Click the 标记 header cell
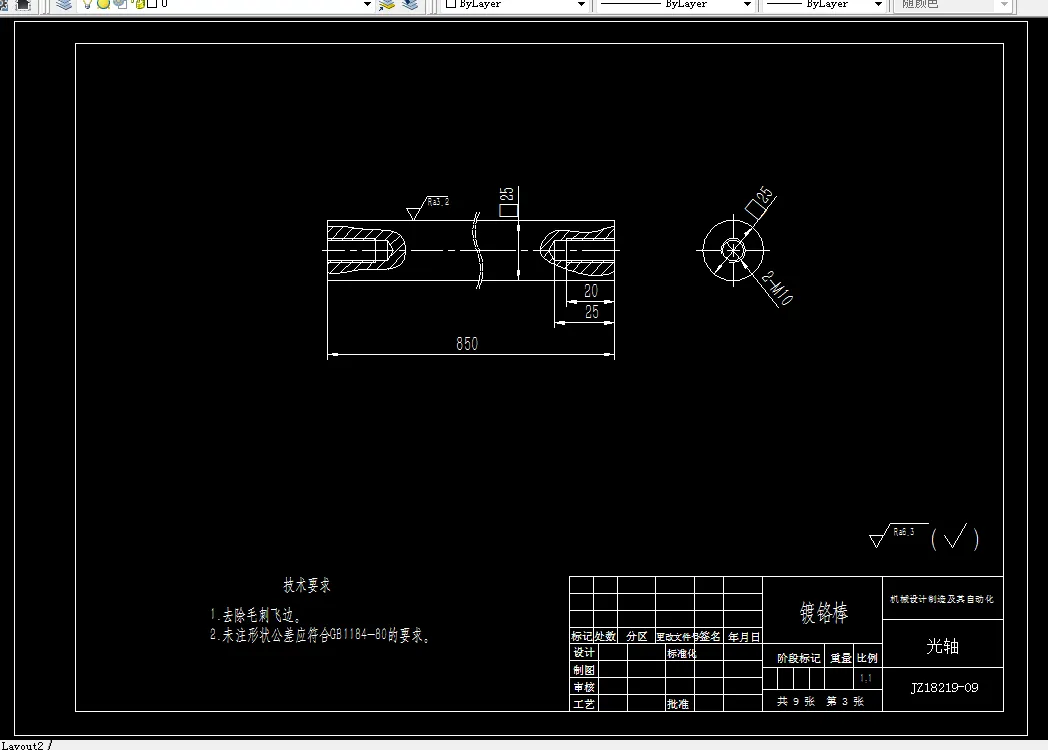 pos(581,636)
